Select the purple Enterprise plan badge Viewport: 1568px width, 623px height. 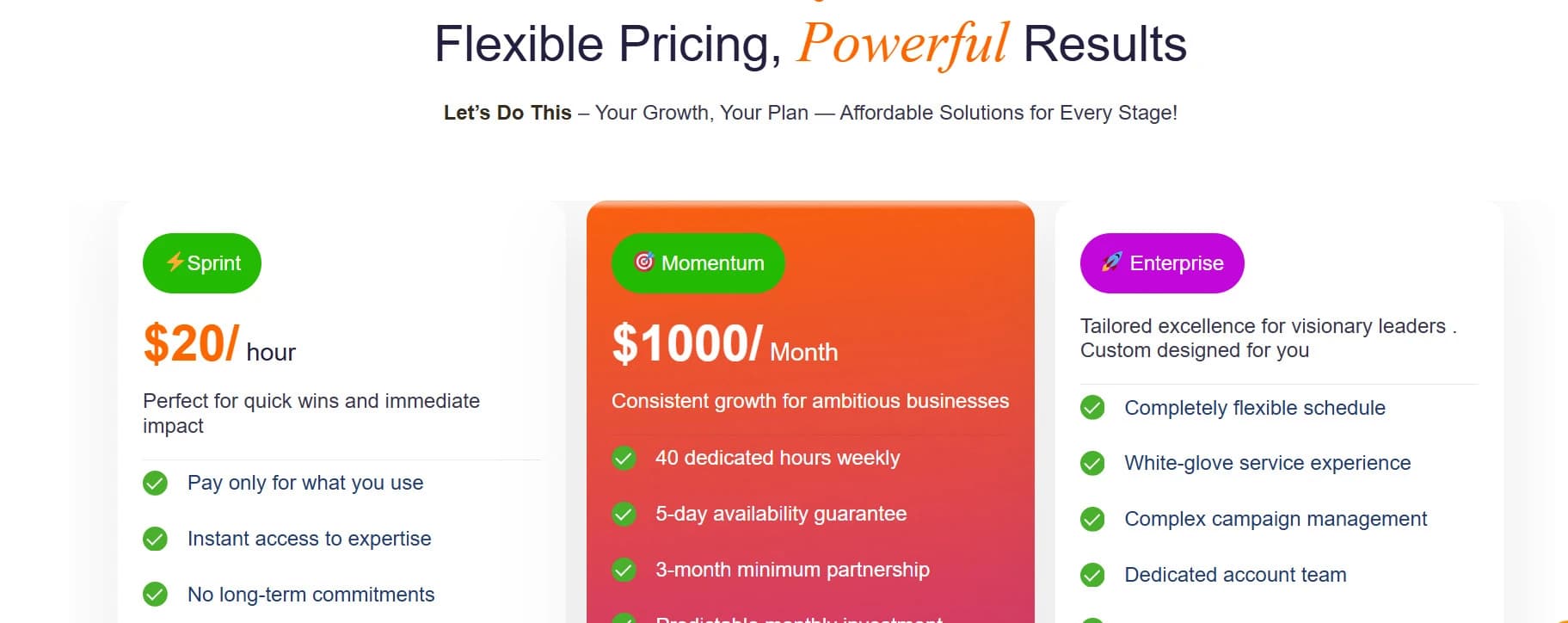1162,263
